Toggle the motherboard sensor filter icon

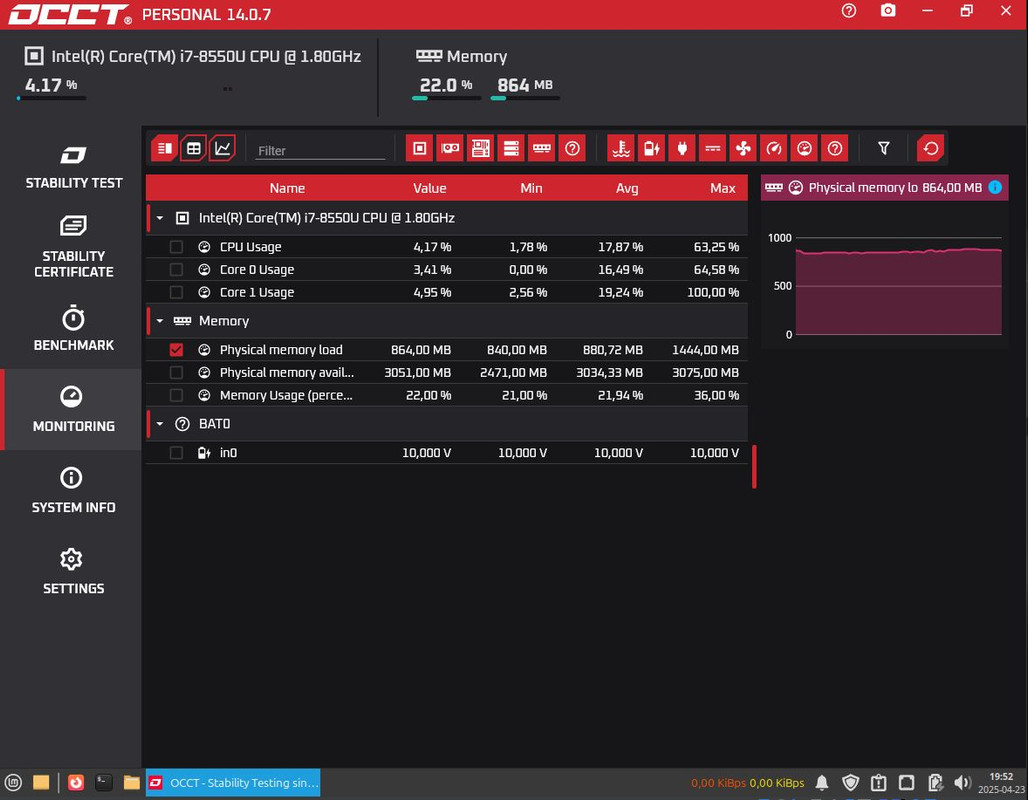coord(481,148)
